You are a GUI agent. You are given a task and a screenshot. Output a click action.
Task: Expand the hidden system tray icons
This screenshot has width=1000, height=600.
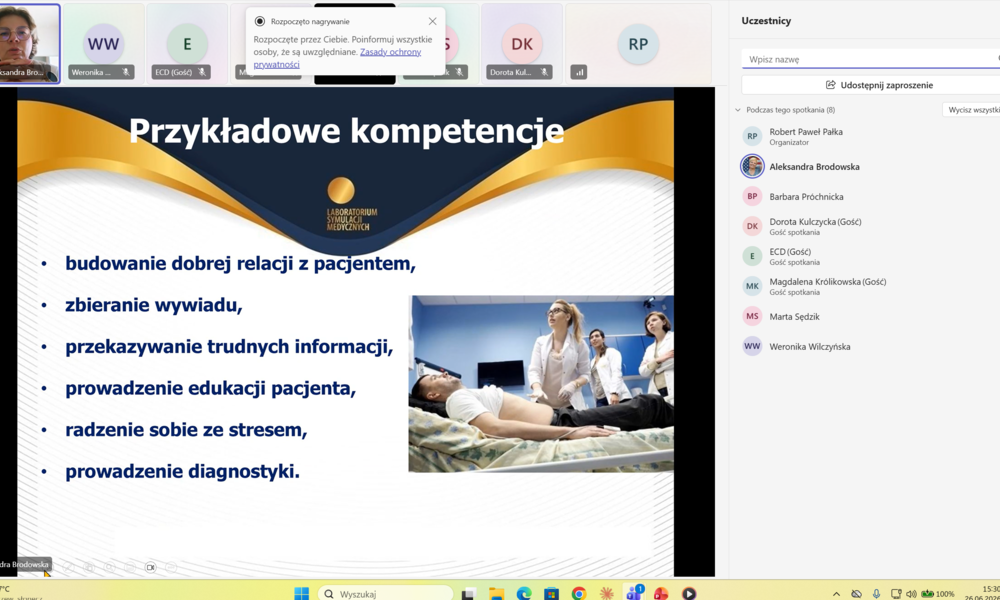836,594
